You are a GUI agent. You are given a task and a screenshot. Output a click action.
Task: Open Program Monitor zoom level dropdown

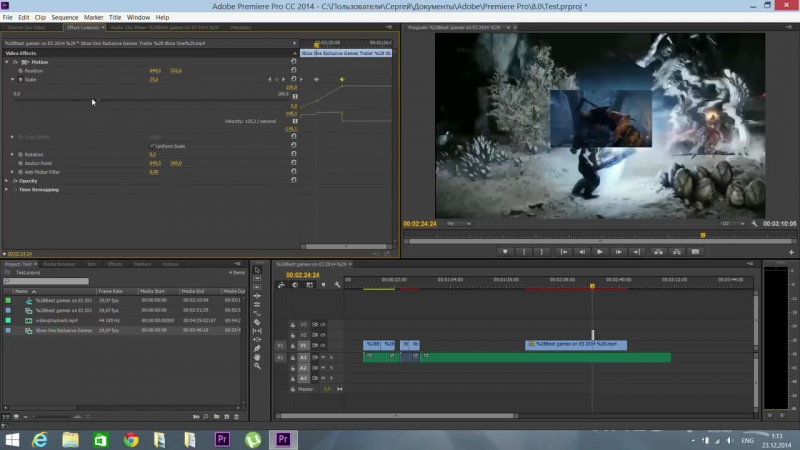coord(458,223)
